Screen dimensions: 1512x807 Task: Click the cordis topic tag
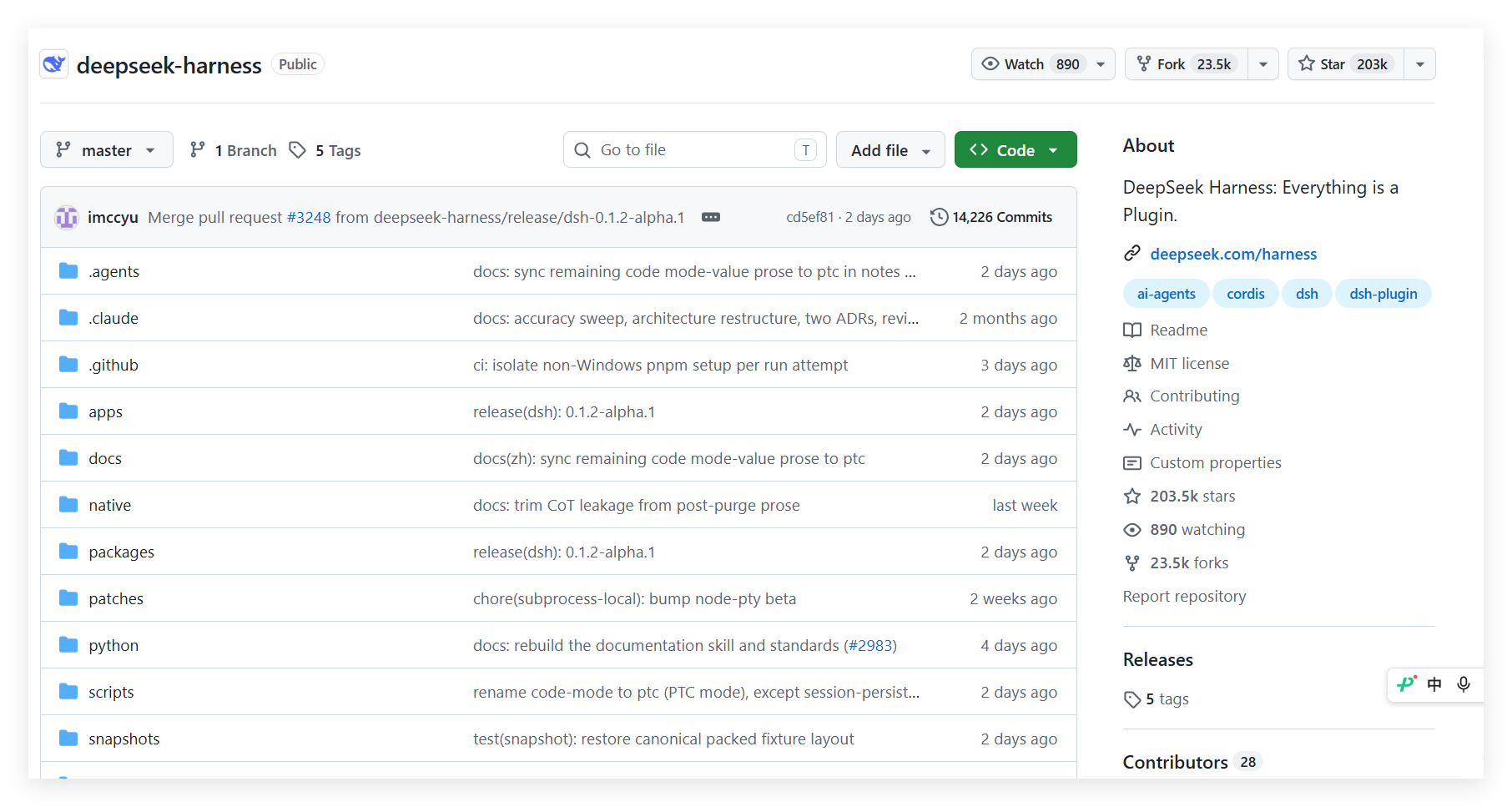click(x=1245, y=294)
